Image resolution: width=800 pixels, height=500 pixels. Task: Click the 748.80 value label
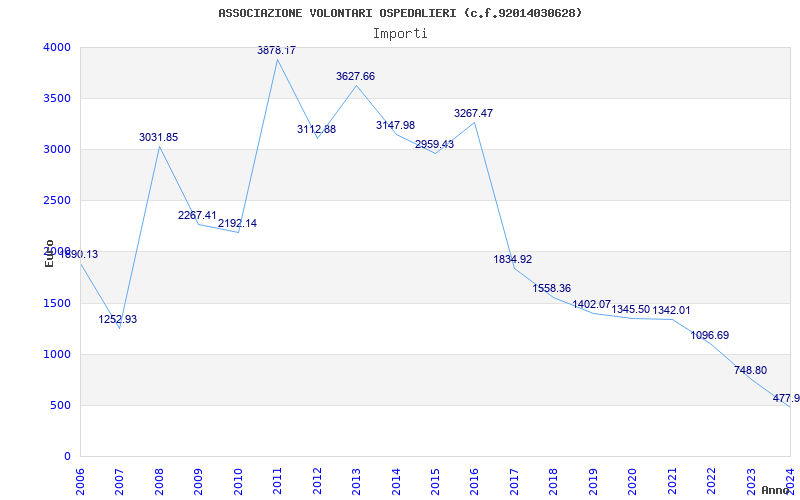point(751,371)
